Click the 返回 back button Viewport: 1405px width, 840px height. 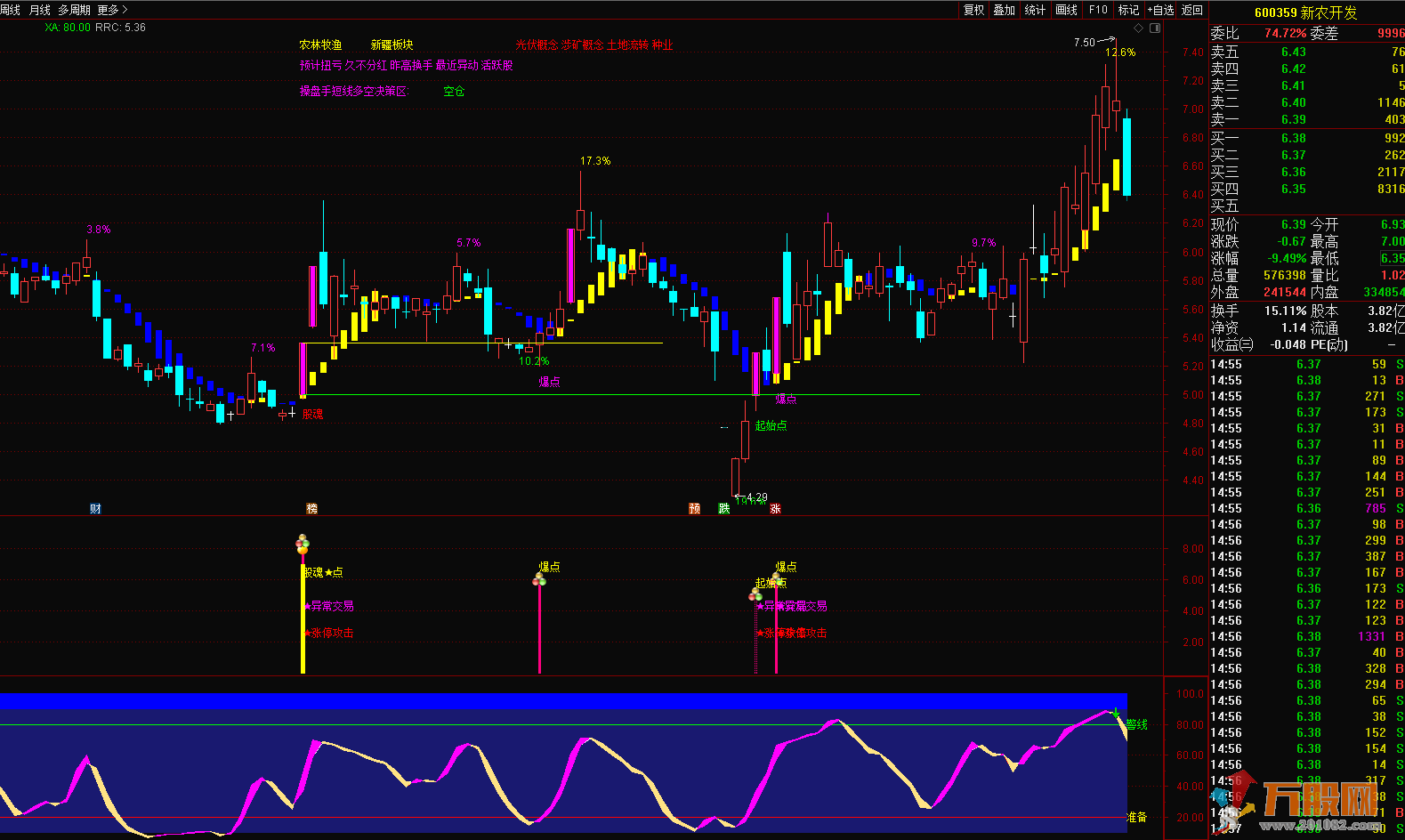[x=1192, y=10]
